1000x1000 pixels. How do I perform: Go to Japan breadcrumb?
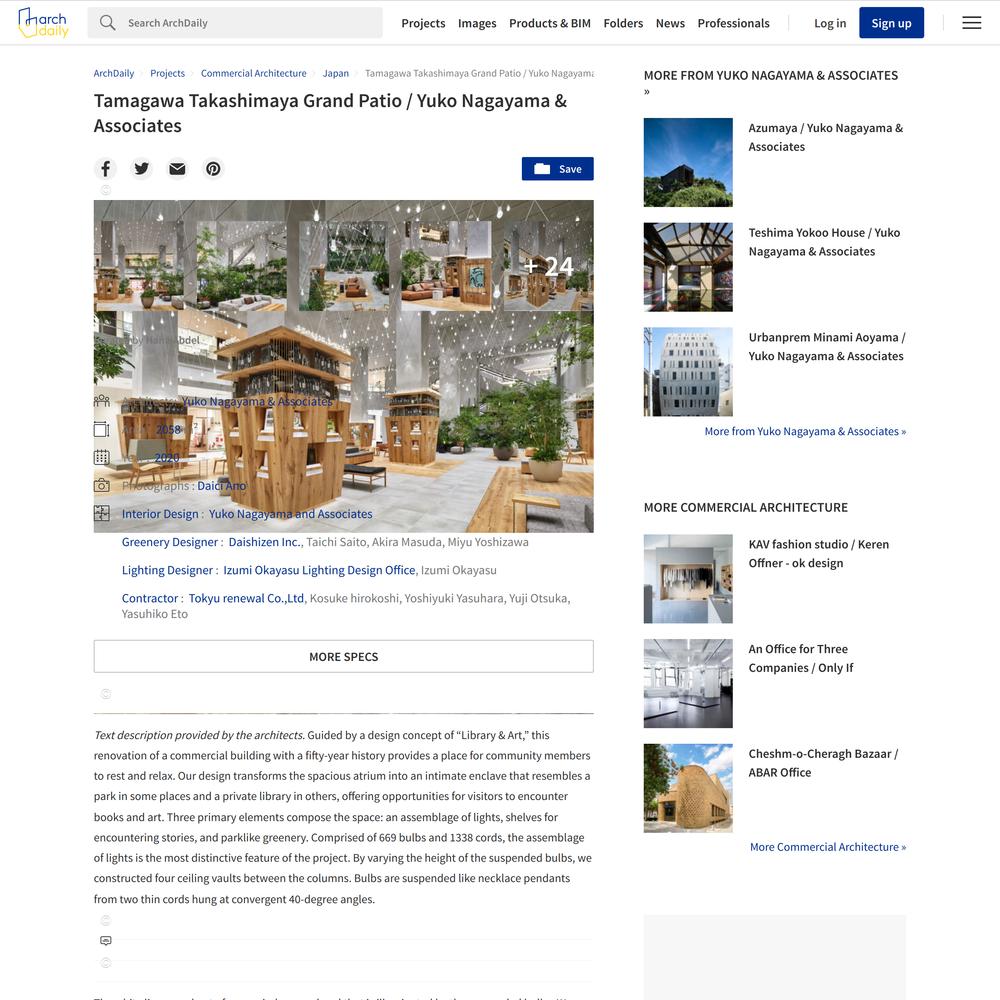335,73
